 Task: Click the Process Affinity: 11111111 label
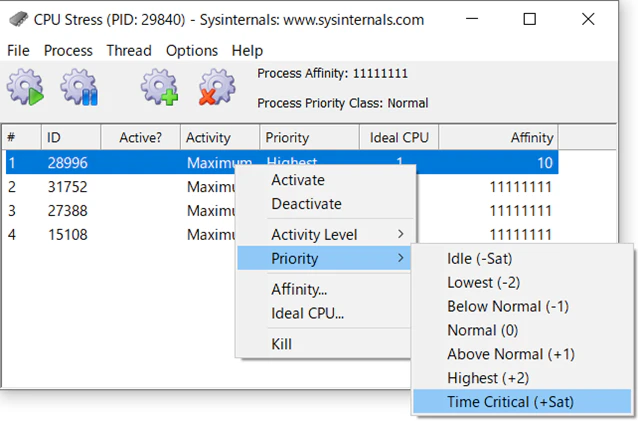pos(332,74)
